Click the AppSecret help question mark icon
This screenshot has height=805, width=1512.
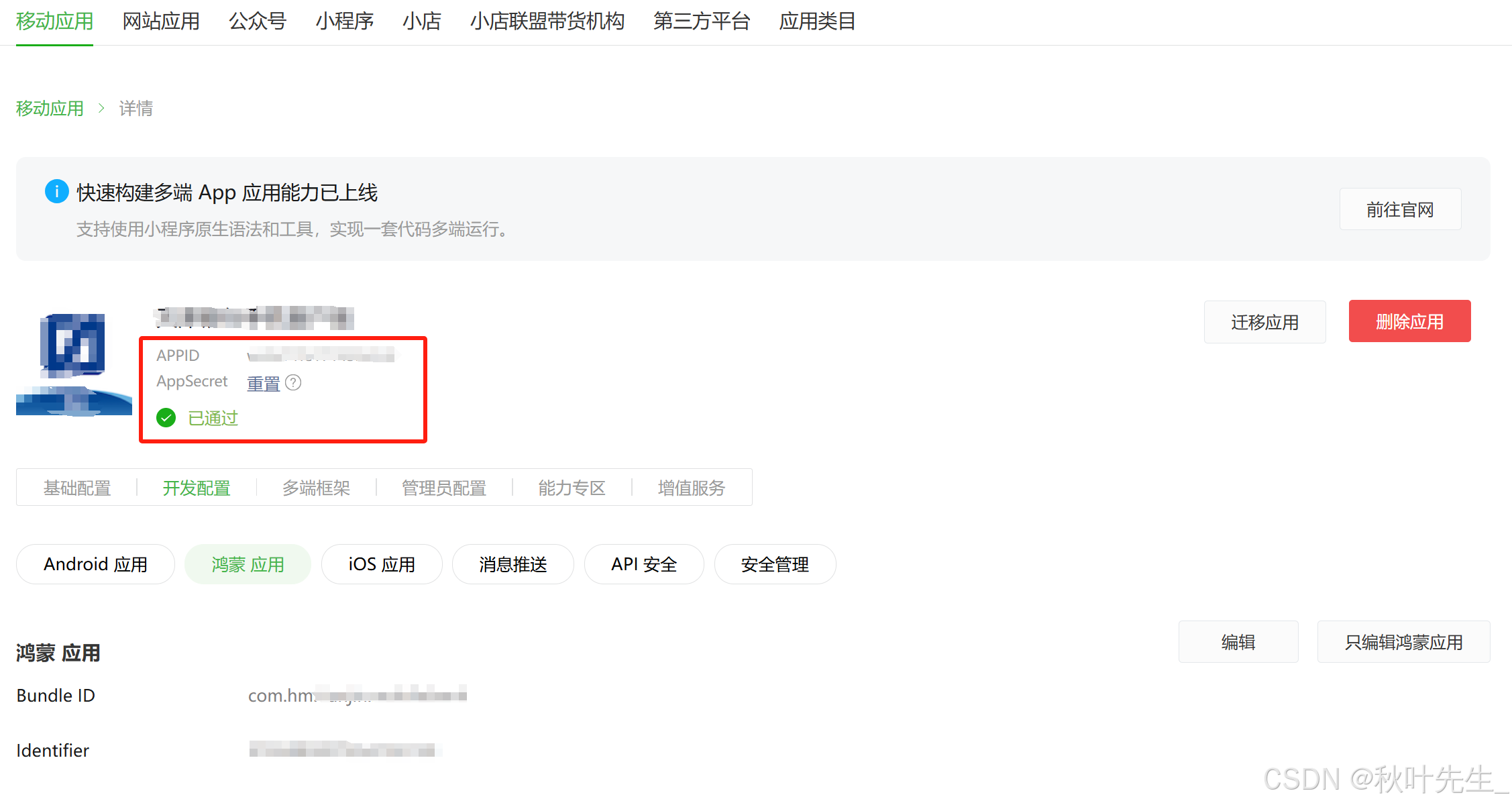point(293,382)
